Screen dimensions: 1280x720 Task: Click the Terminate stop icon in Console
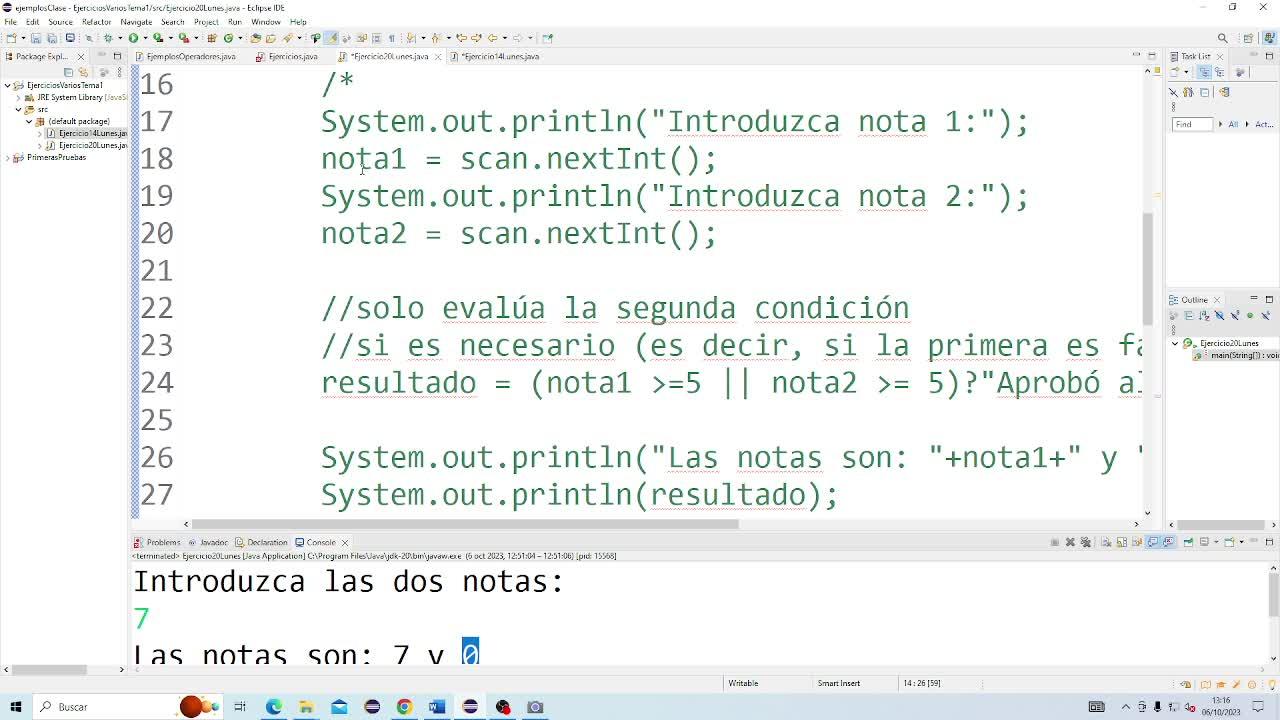coord(1055,542)
